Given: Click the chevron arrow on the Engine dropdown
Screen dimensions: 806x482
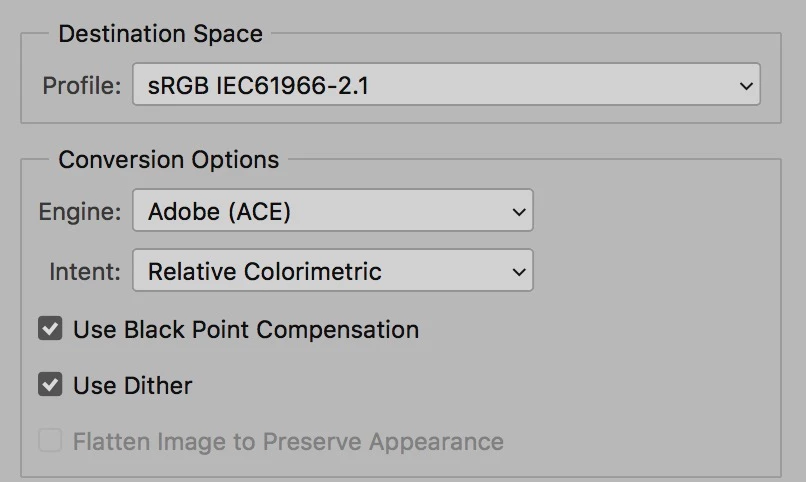Looking at the screenshot, I should [x=518, y=212].
